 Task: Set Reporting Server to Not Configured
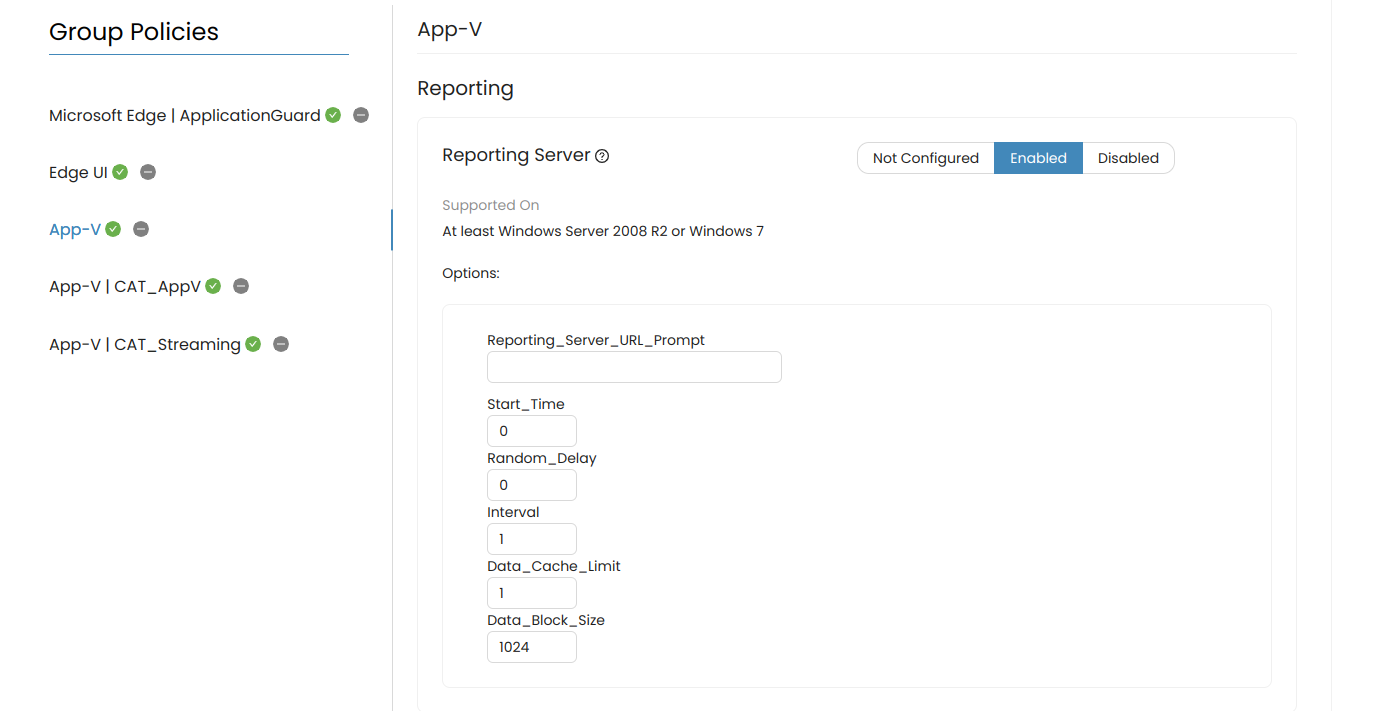point(925,158)
